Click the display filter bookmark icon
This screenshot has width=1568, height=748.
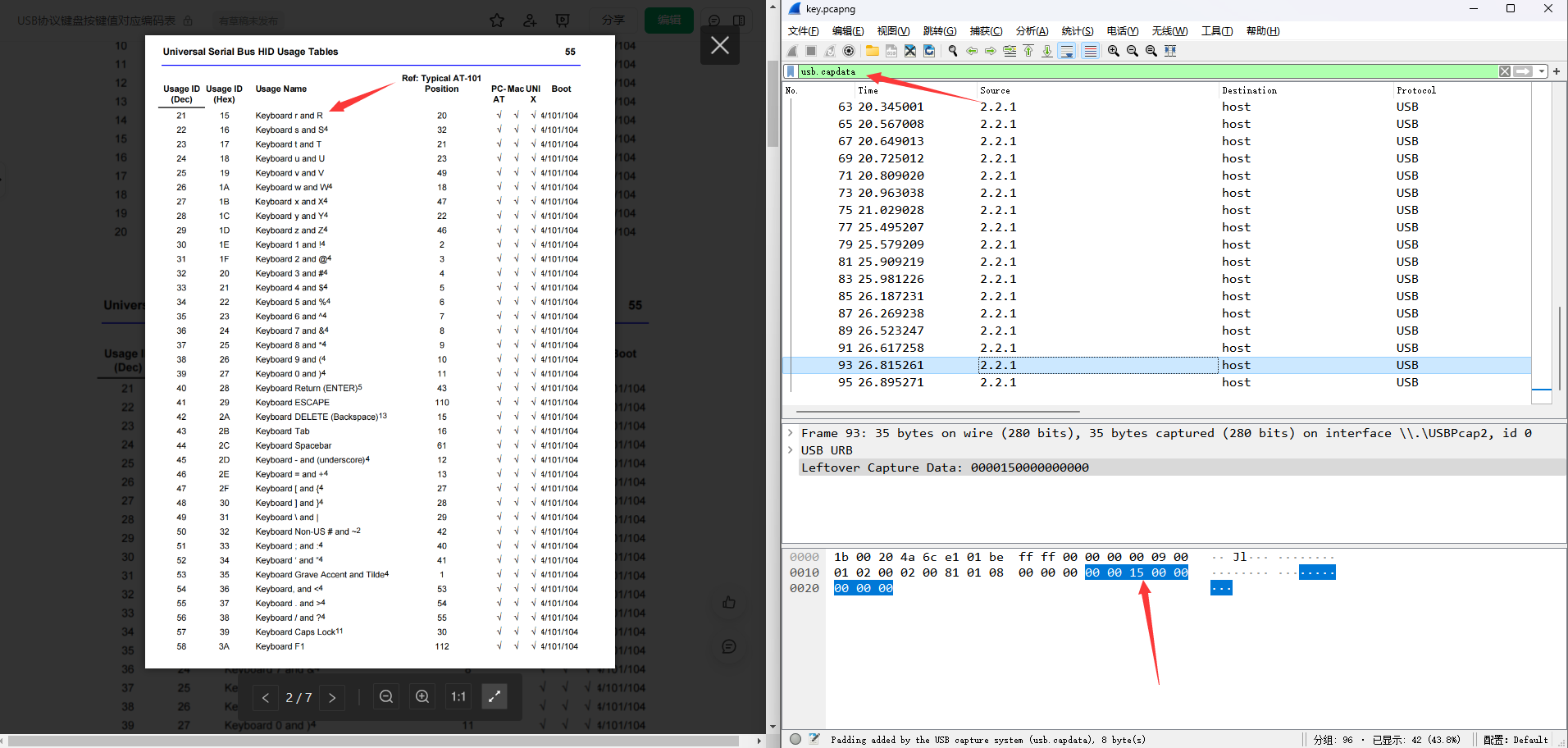[x=791, y=71]
